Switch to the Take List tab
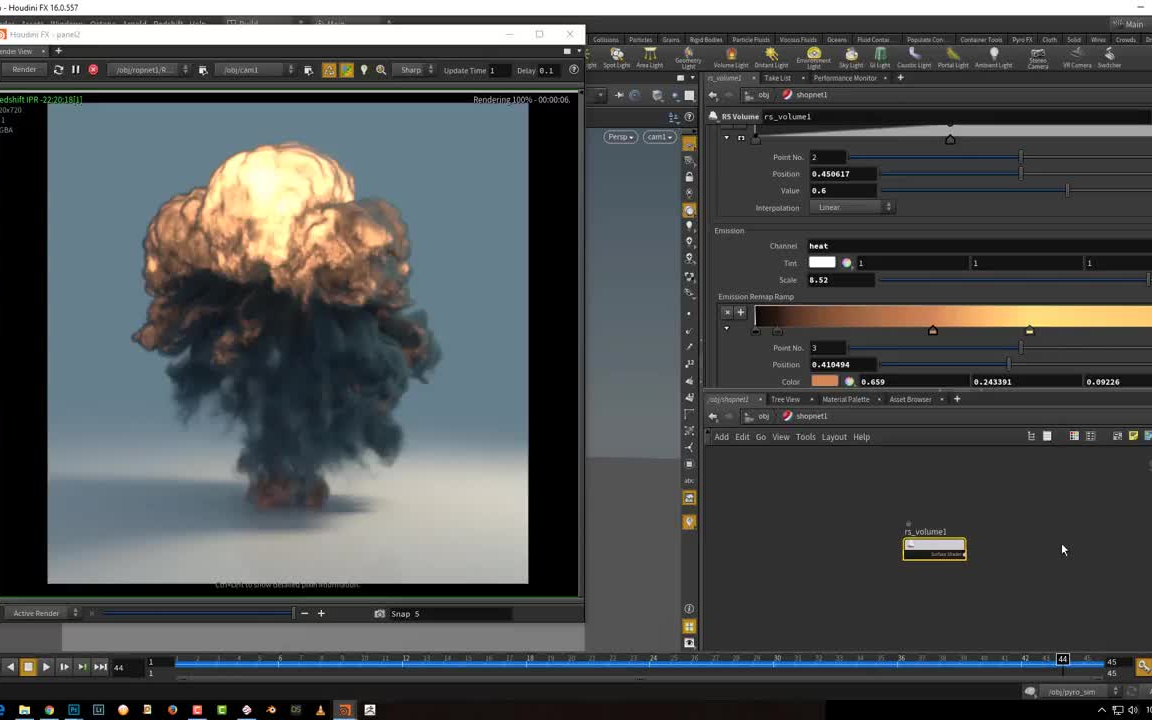1152x720 pixels. click(777, 78)
